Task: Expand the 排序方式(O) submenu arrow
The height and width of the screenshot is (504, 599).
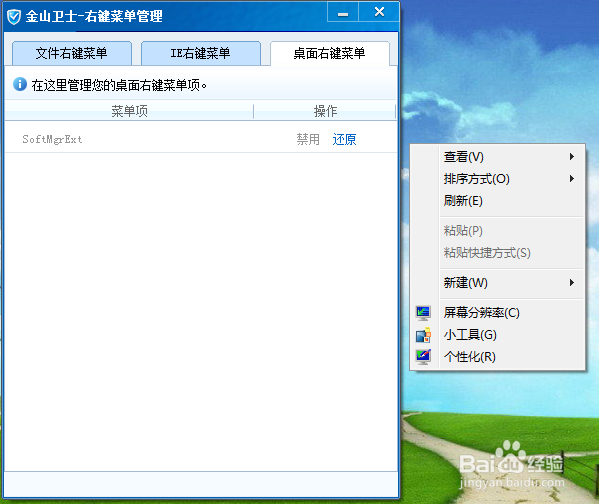Action: [x=572, y=179]
